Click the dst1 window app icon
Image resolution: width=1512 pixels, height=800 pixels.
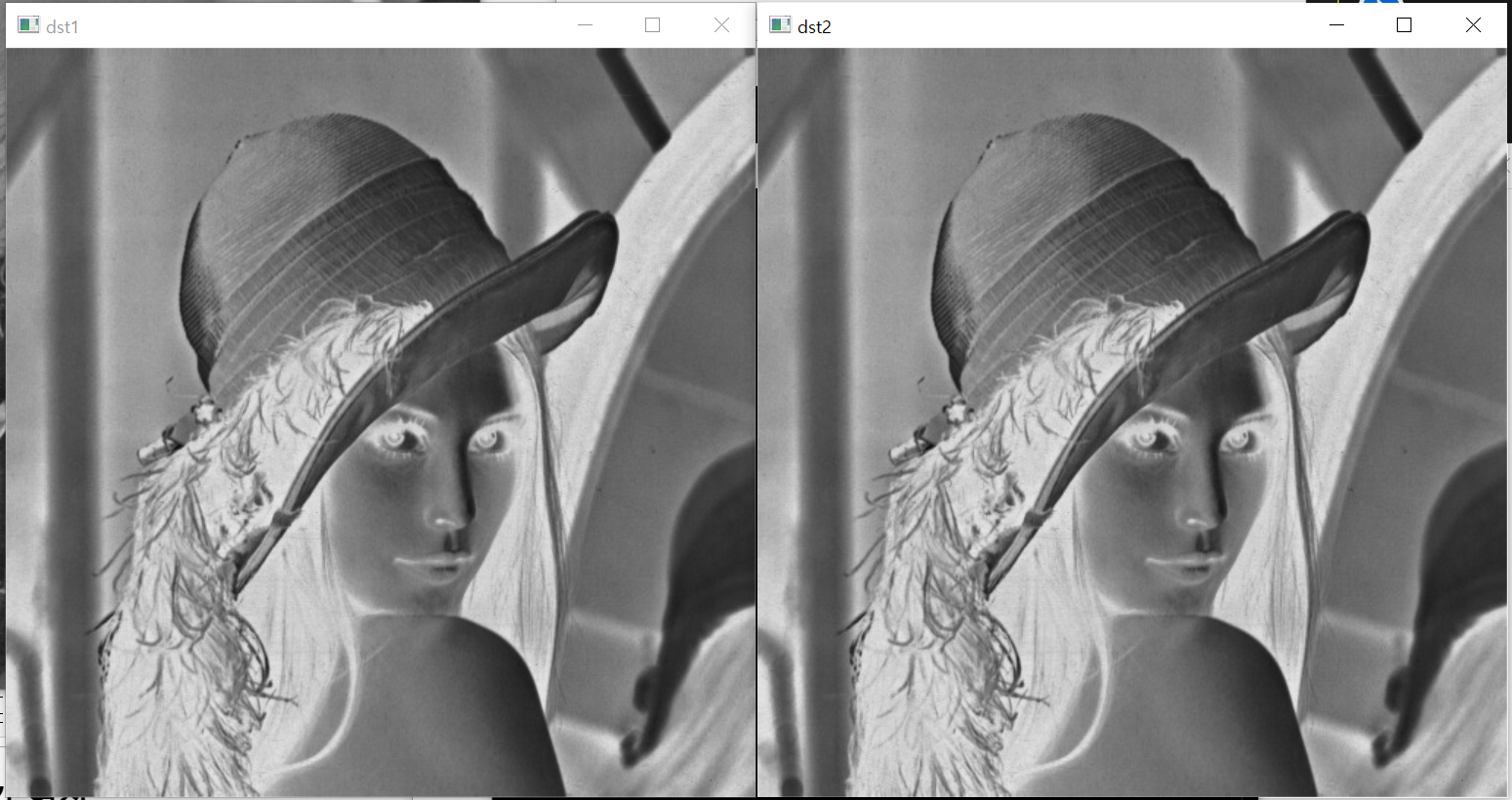coord(28,25)
